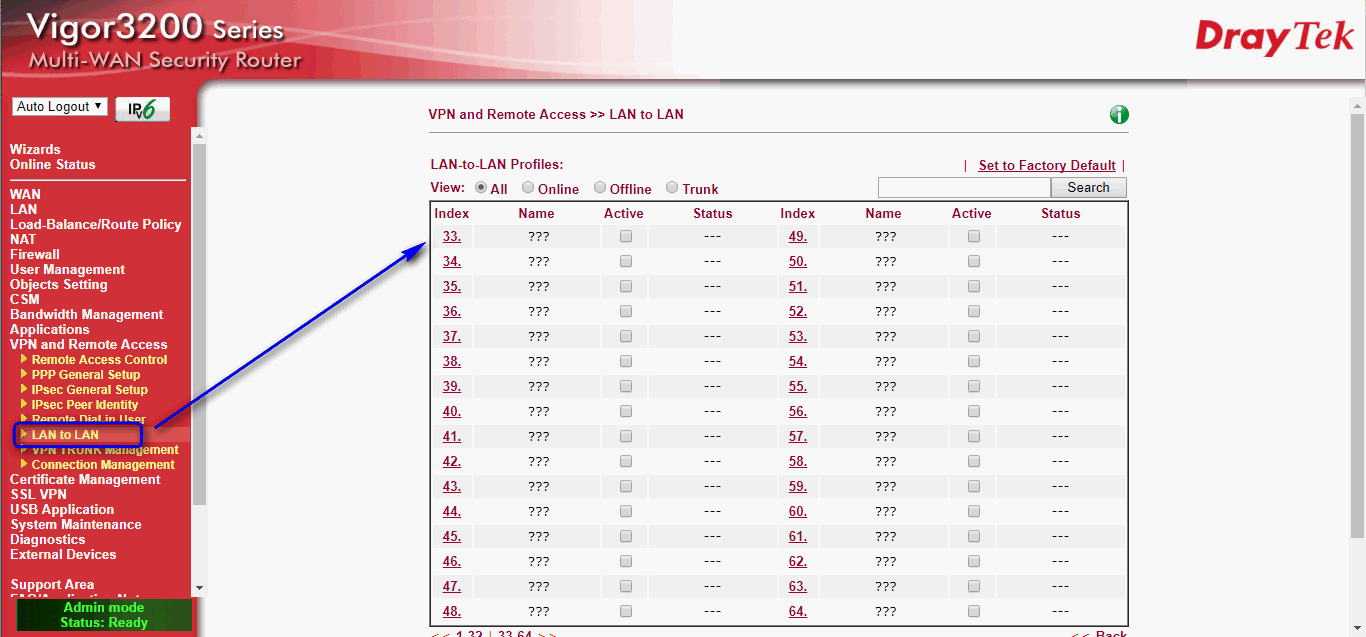Check the Active box for profile 48
The width and height of the screenshot is (1366, 637).
click(x=626, y=612)
